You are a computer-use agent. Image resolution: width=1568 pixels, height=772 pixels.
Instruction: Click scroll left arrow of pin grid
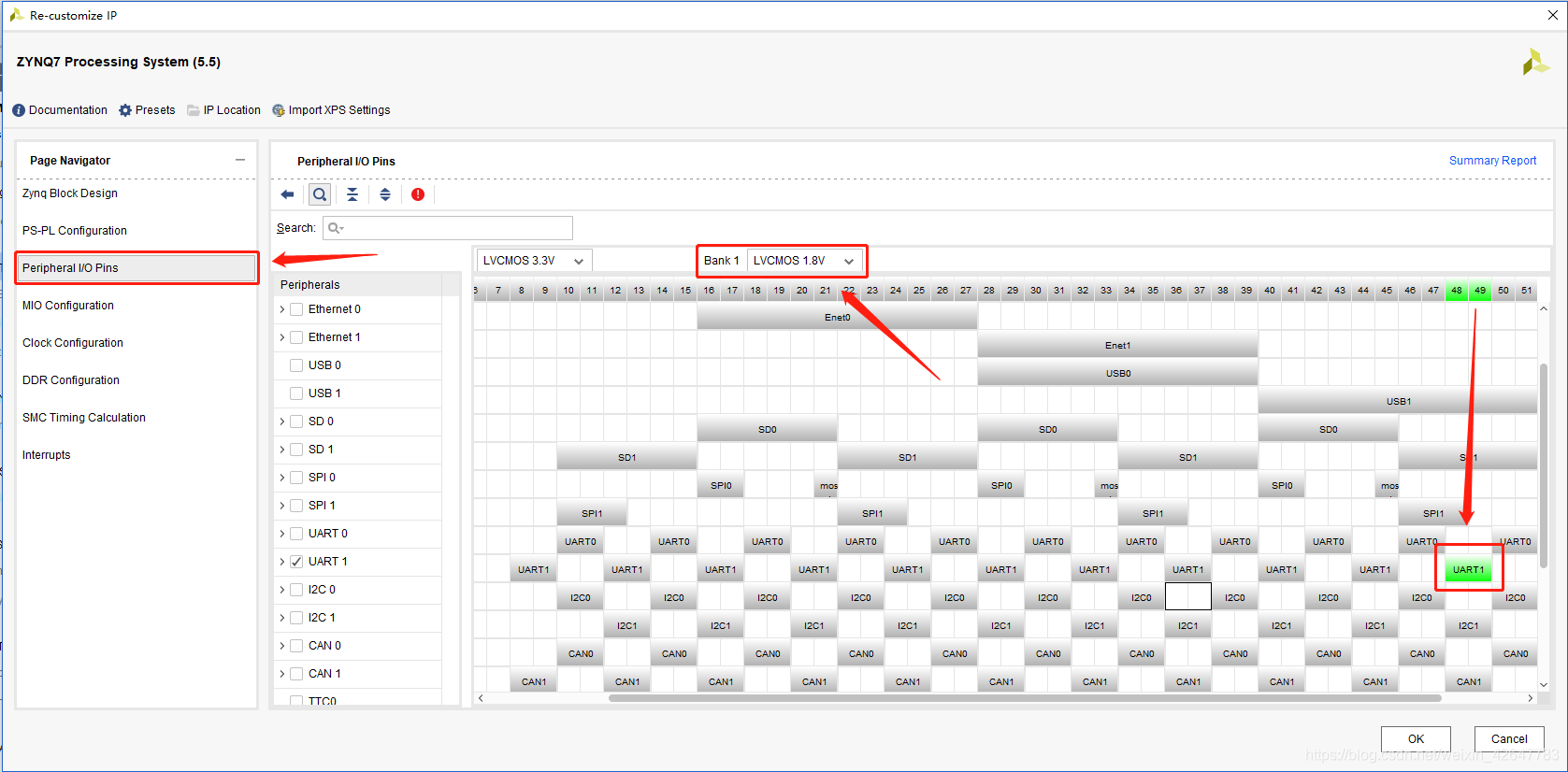click(481, 698)
